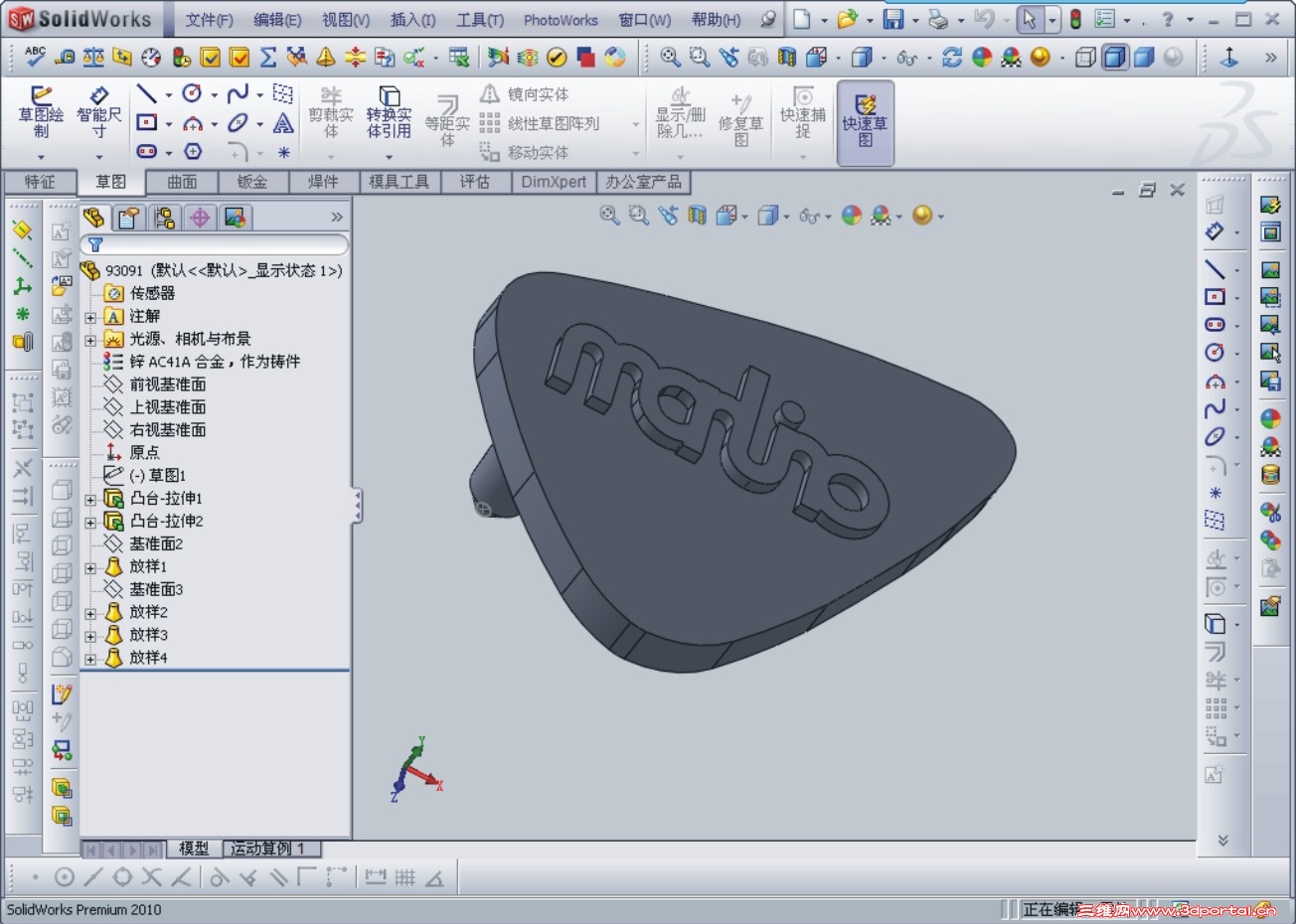Select the Line sketch tool in the ribbon
Viewport: 1296px width, 924px height.
click(x=147, y=94)
